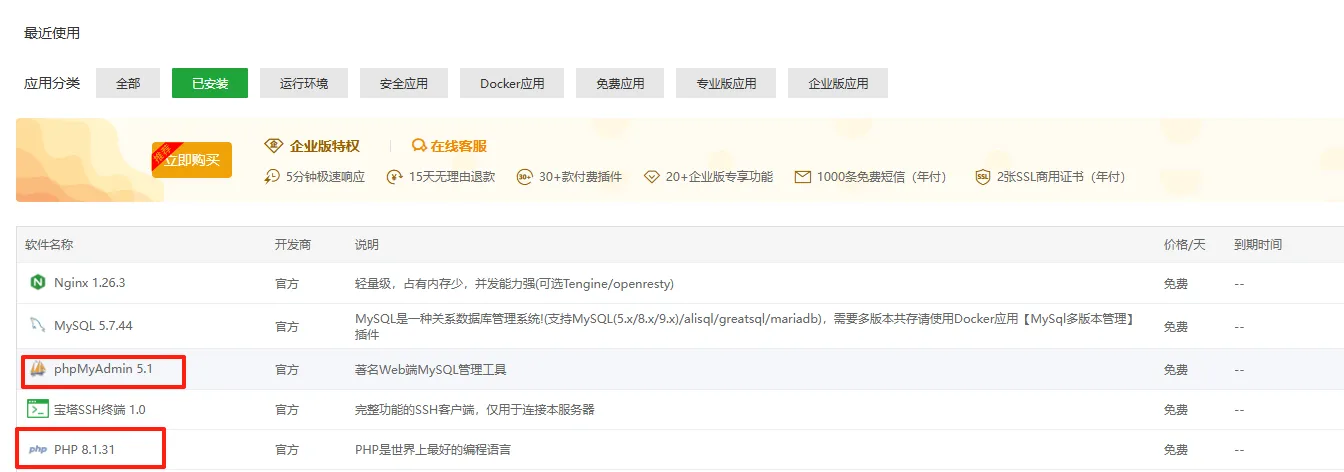Click description 完整功能的SSH客户端
This screenshot has height=472, width=1344.
tap(475, 410)
